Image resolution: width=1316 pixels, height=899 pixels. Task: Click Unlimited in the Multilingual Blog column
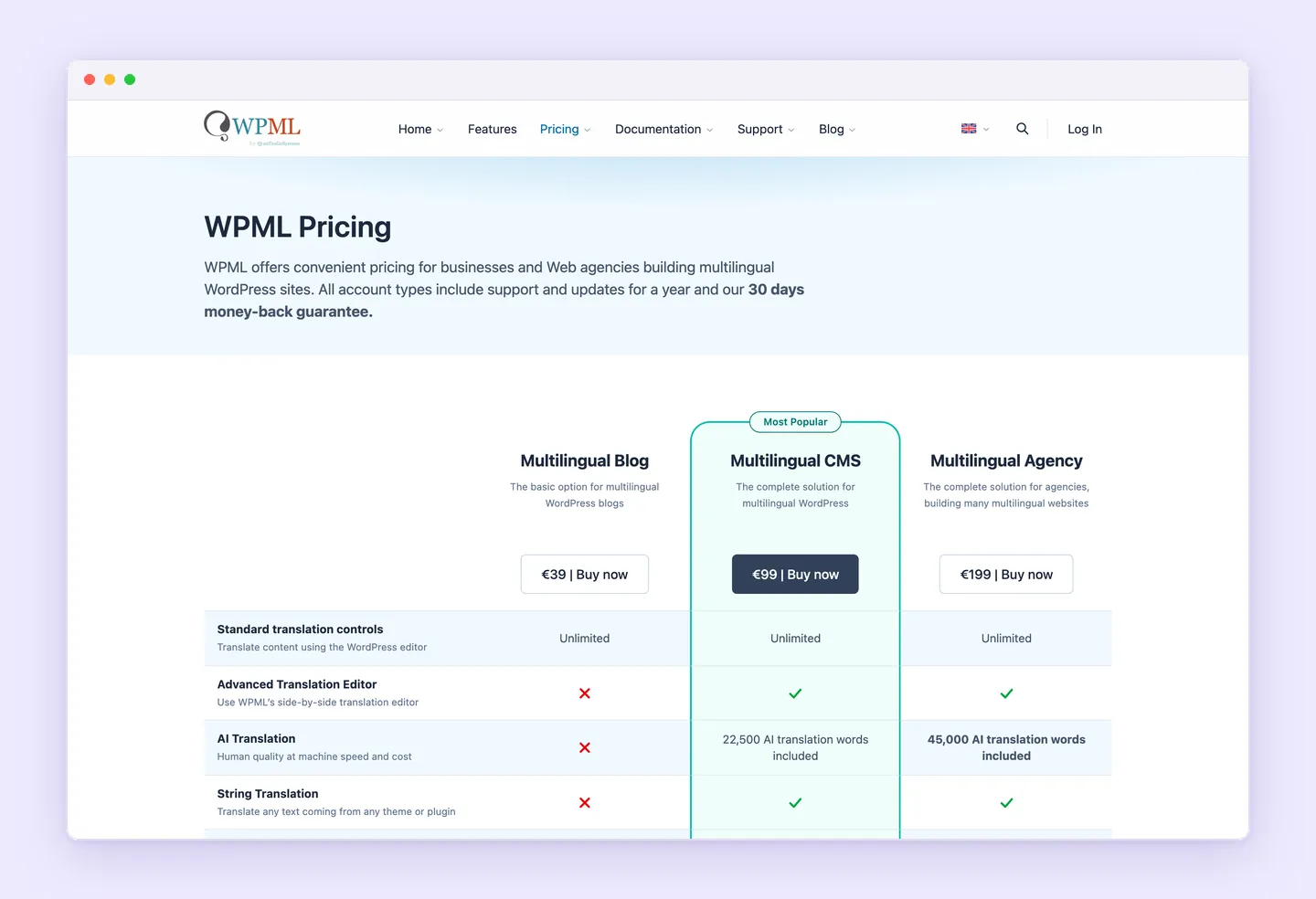[x=585, y=639]
